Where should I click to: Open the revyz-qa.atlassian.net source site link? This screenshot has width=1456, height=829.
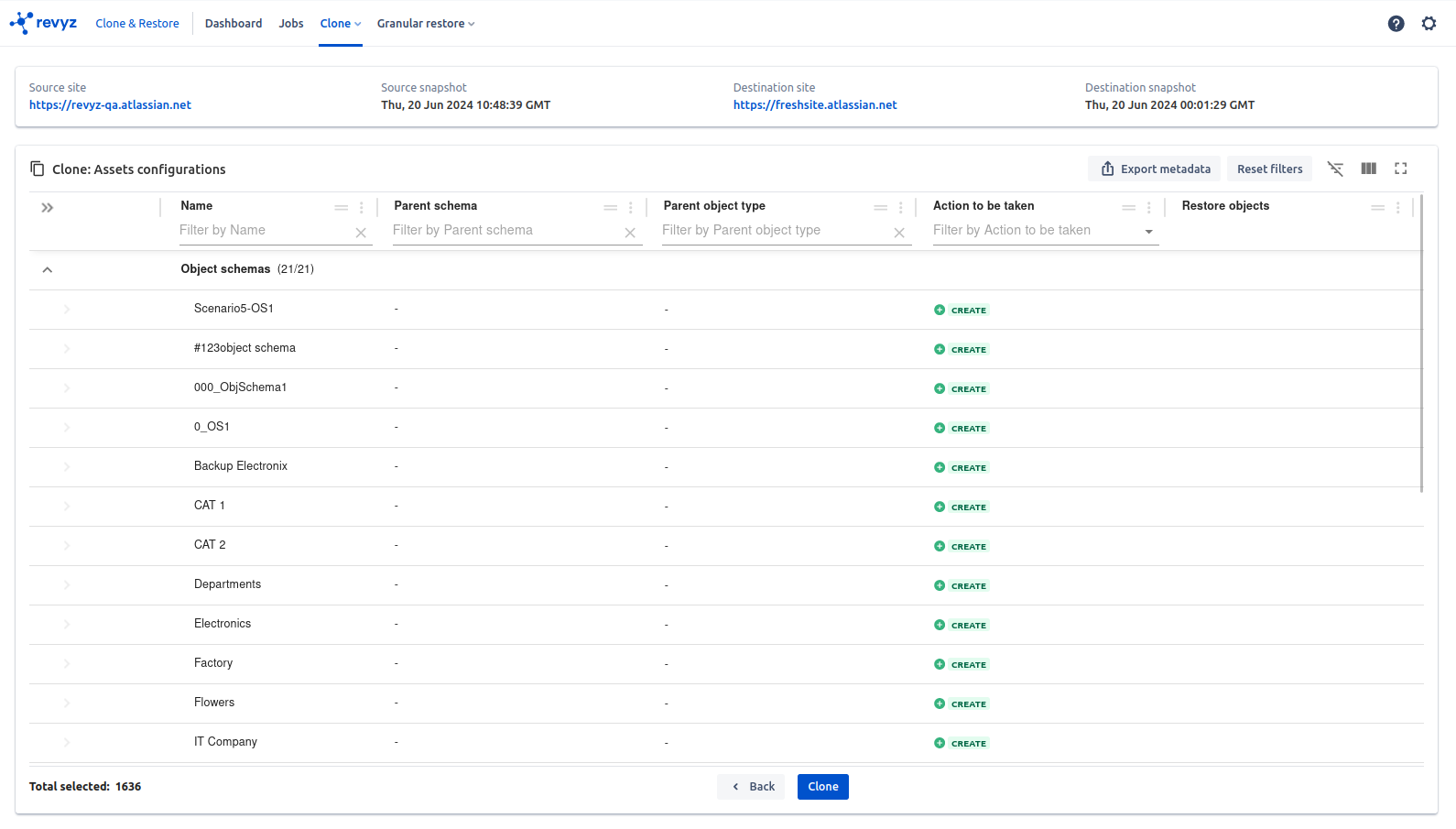110,105
